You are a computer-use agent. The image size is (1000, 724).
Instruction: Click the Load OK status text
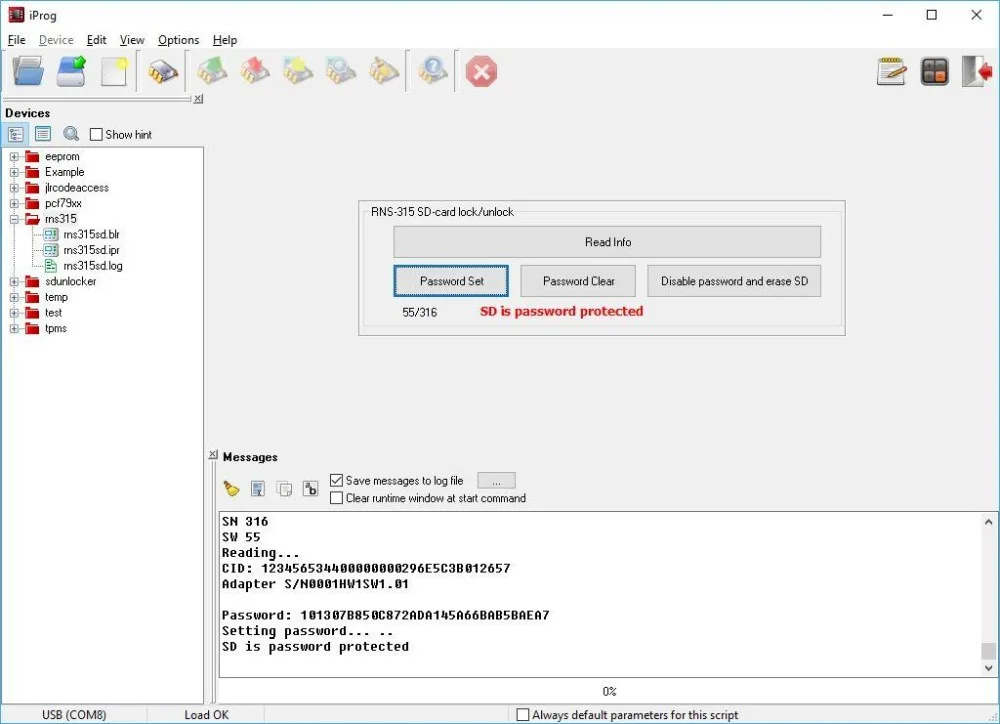(x=206, y=715)
